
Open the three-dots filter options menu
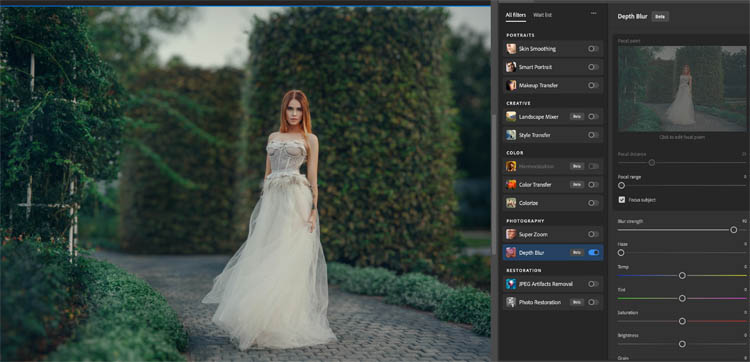click(594, 13)
